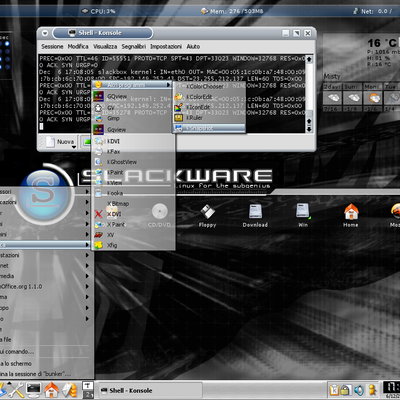Open the Win drive desktop icon

click(x=303, y=216)
